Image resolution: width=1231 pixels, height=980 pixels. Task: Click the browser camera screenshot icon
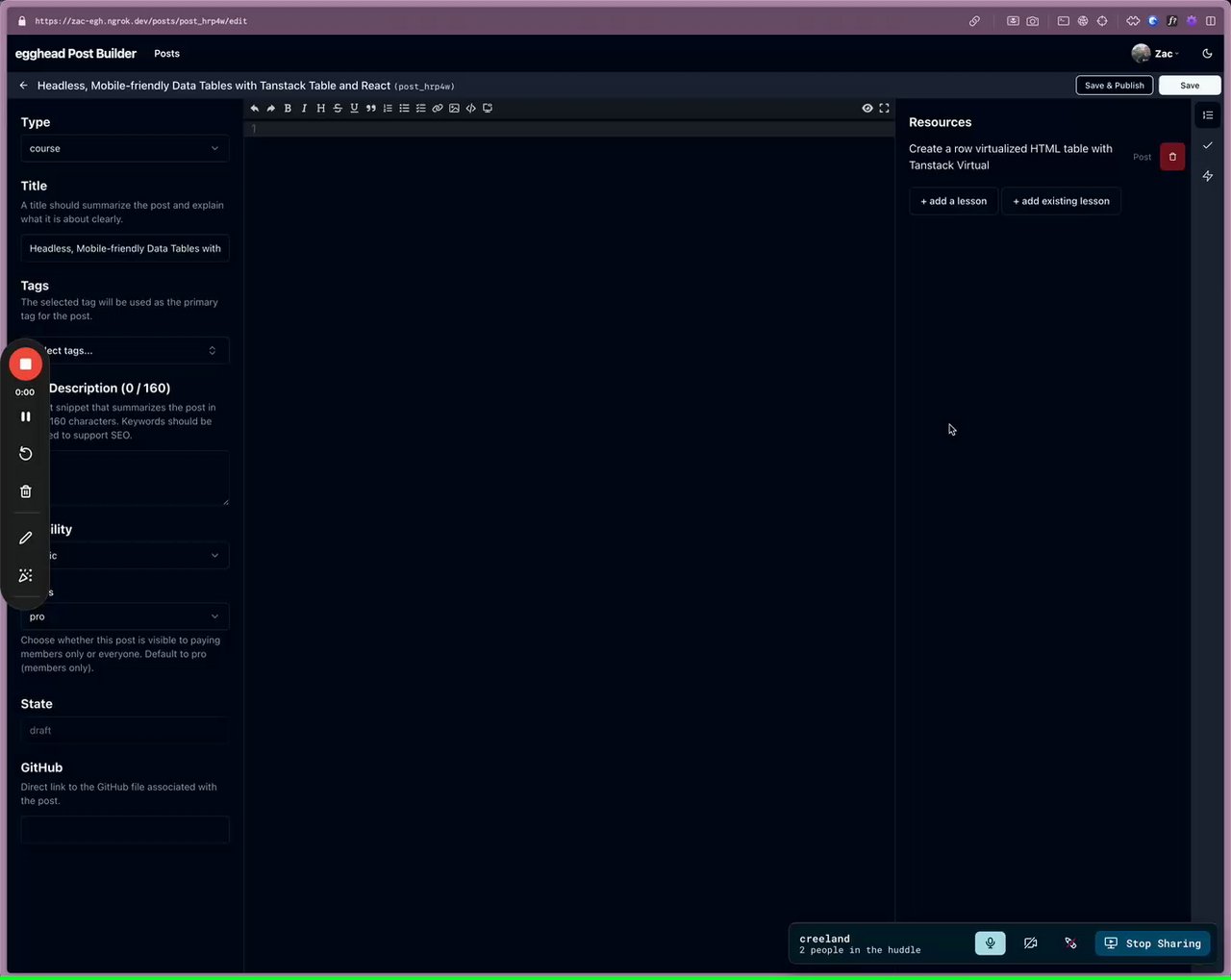(x=1033, y=21)
